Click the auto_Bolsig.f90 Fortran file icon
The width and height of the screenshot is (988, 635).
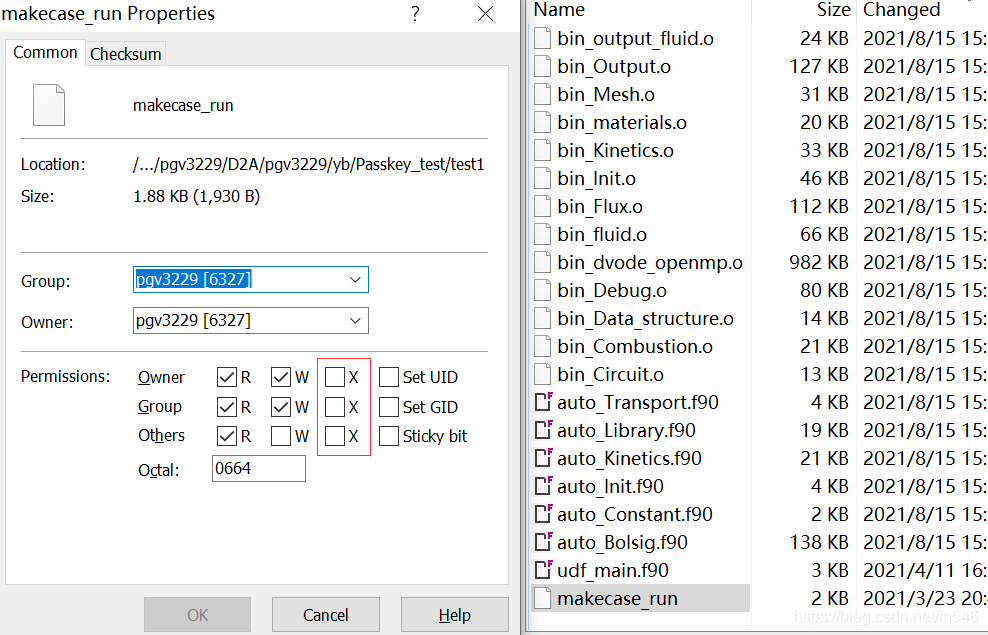543,542
